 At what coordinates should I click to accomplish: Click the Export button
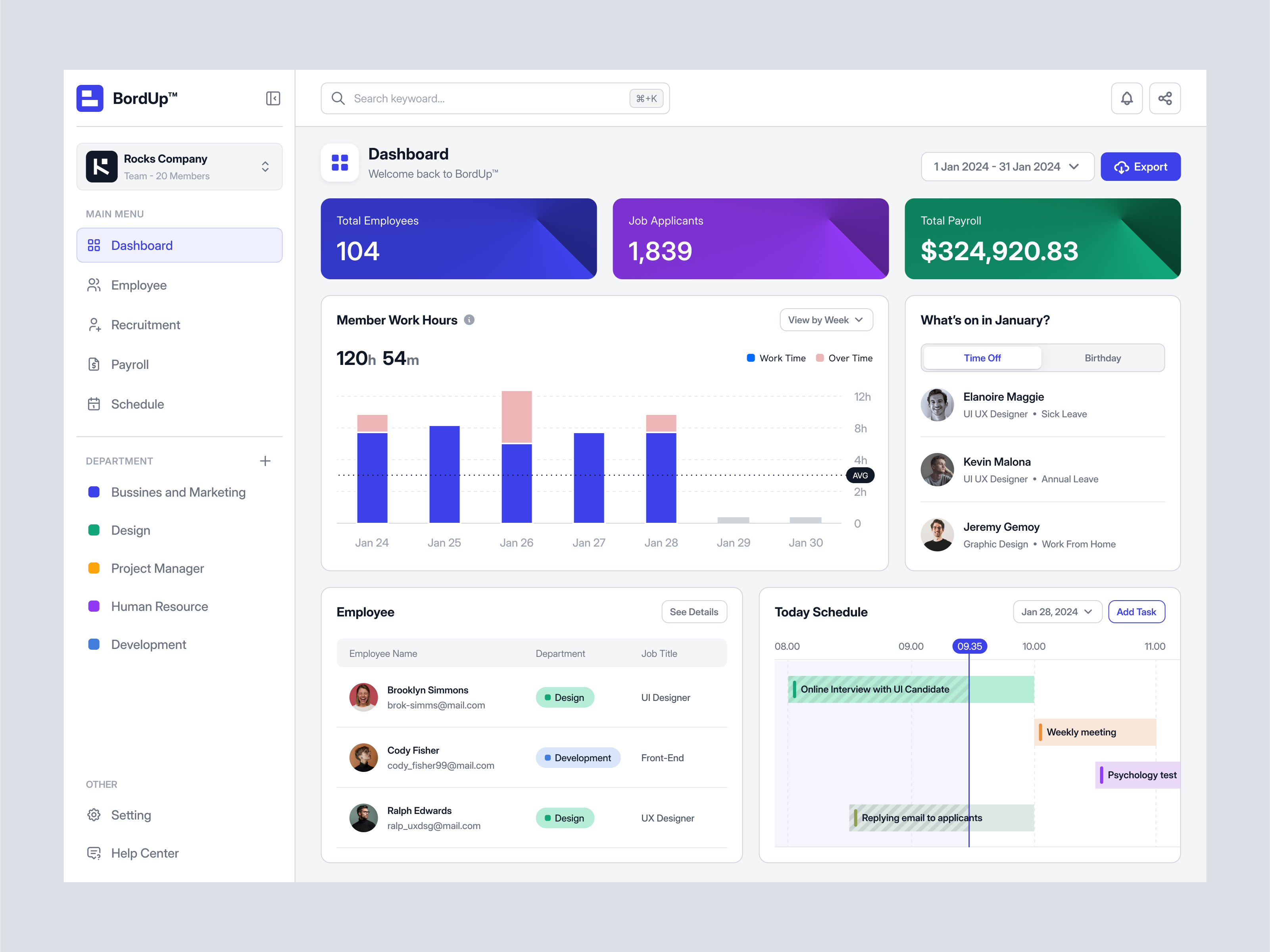[x=1140, y=167]
